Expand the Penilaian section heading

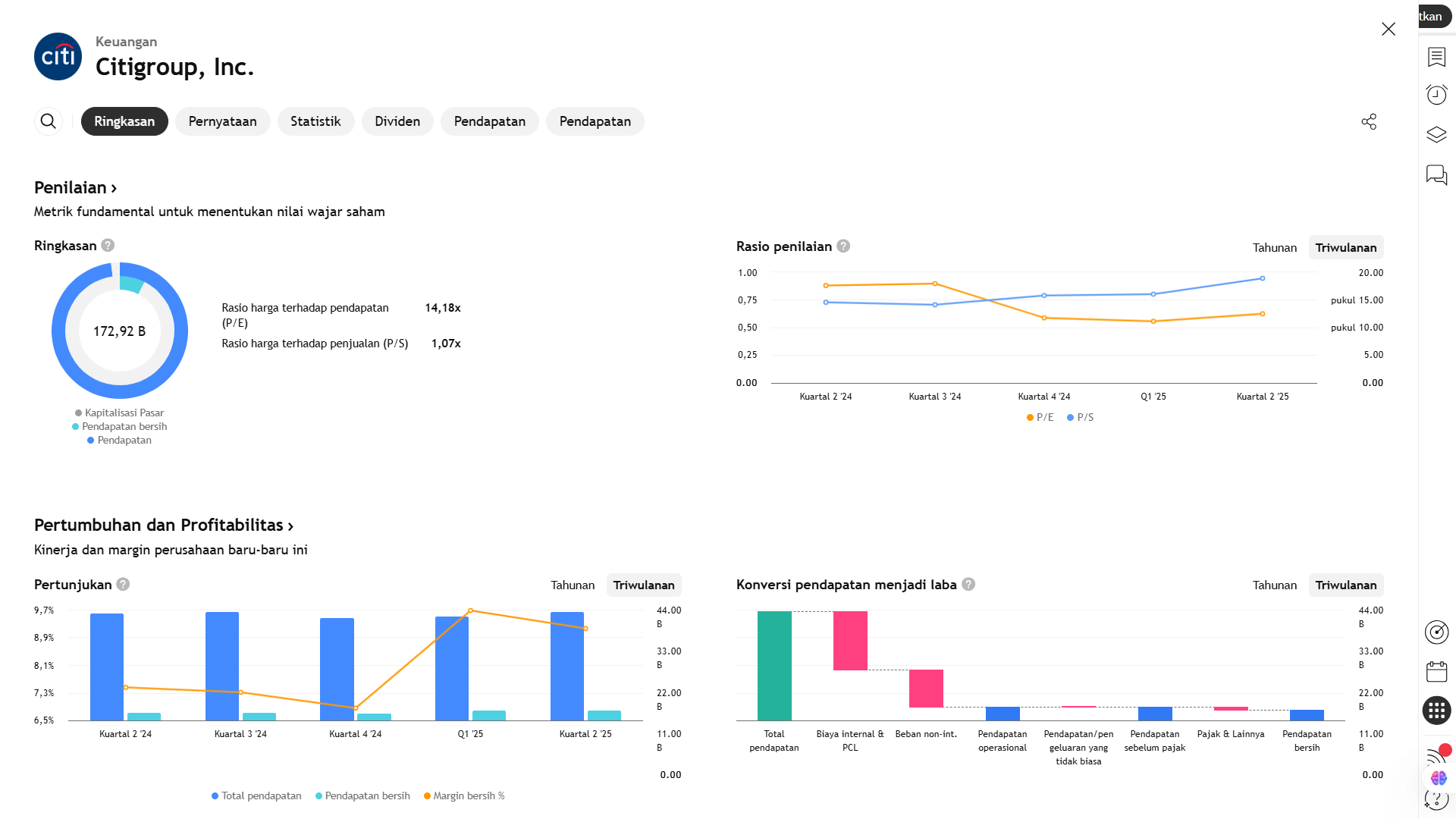75,188
